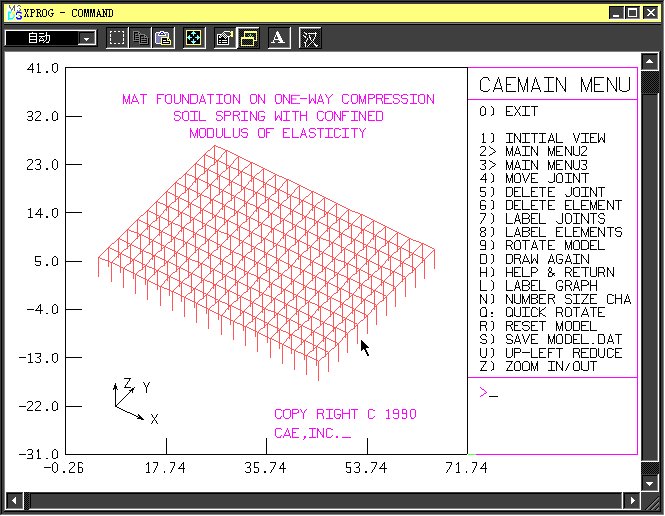Viewport: 665px width, 516px height.
Task: Open the Properties toolbar icon
Action: click(x=225, y=38)
